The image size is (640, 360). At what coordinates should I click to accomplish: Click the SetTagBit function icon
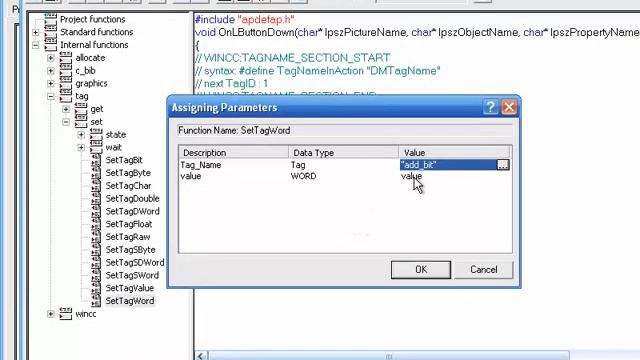tap(96, 160)
